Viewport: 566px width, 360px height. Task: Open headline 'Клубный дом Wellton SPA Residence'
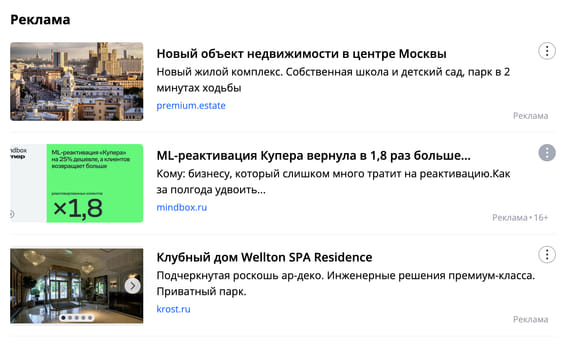tap(264, 257)
